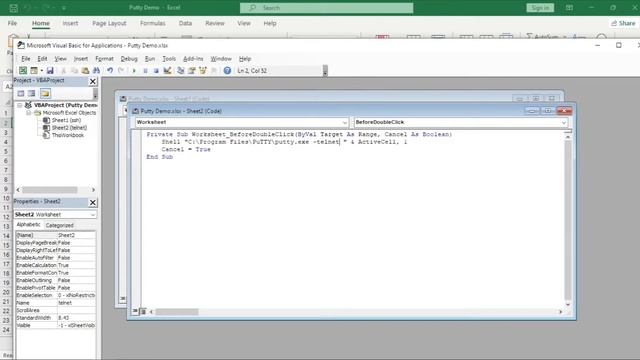This screenshot has height=360, width=640.
Task: Undo last edit with Undo arrow
Action: point(110,71)
